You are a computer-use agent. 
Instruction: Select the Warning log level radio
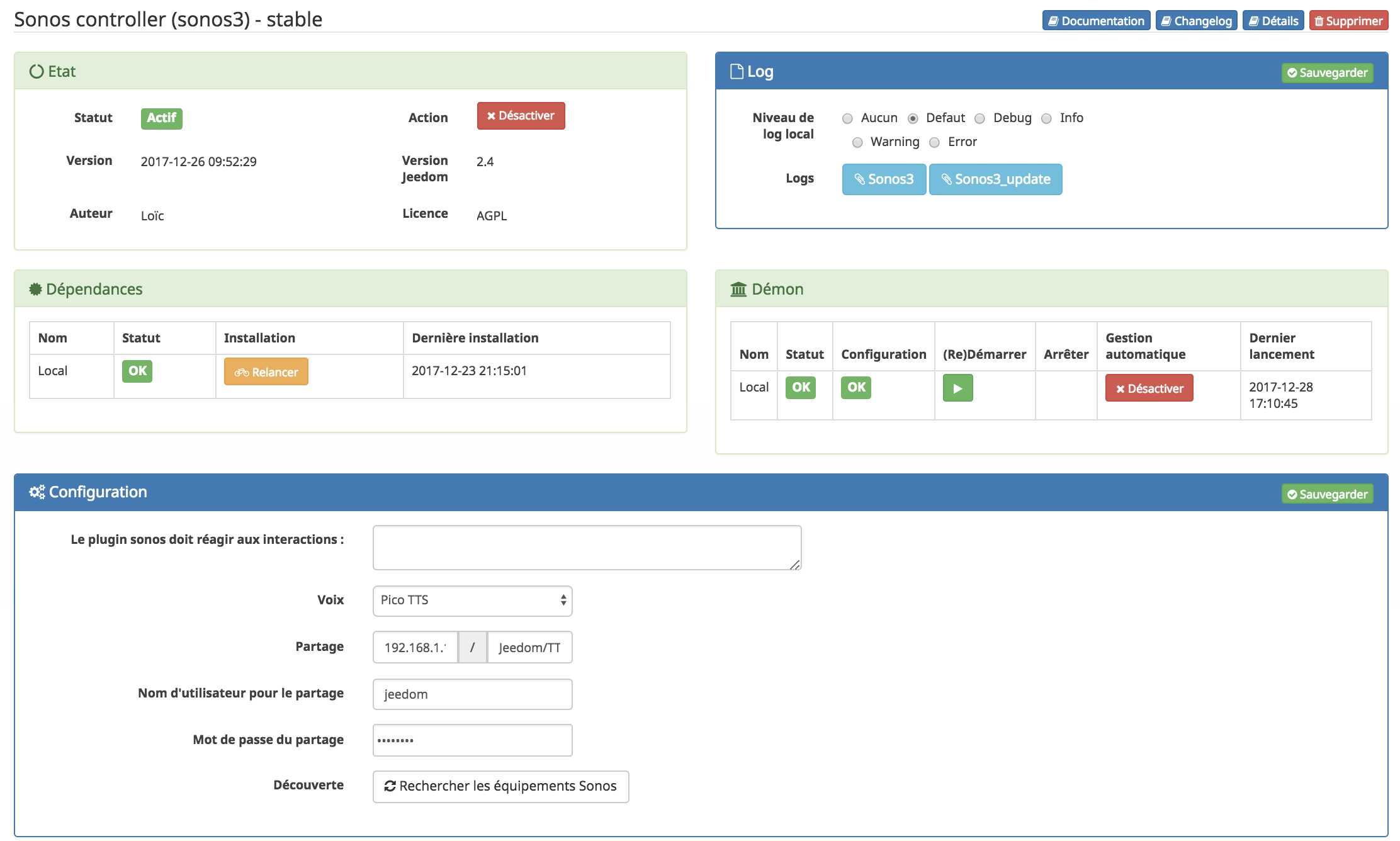click(x=857, y=142)
